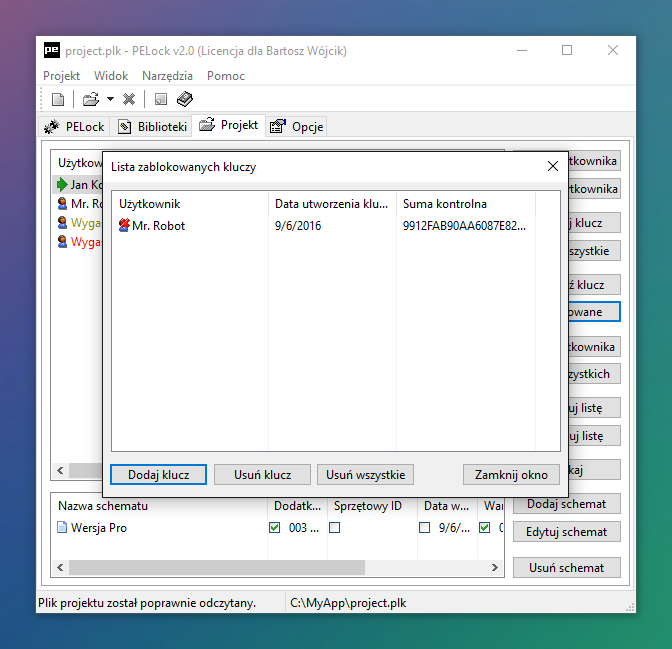Click the Edytuj schemat button
Screen dimensions: 672x649
pyautogui.click(x=566, y=532)
